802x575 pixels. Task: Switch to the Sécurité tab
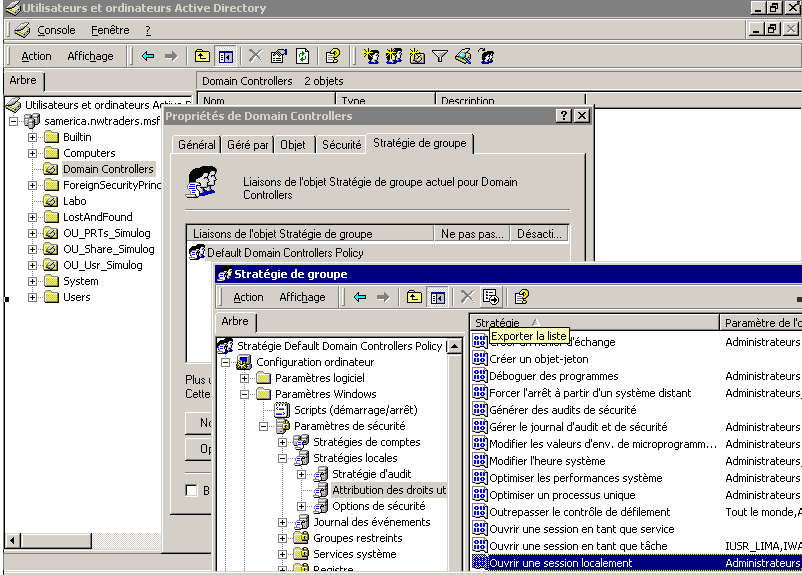341,145
